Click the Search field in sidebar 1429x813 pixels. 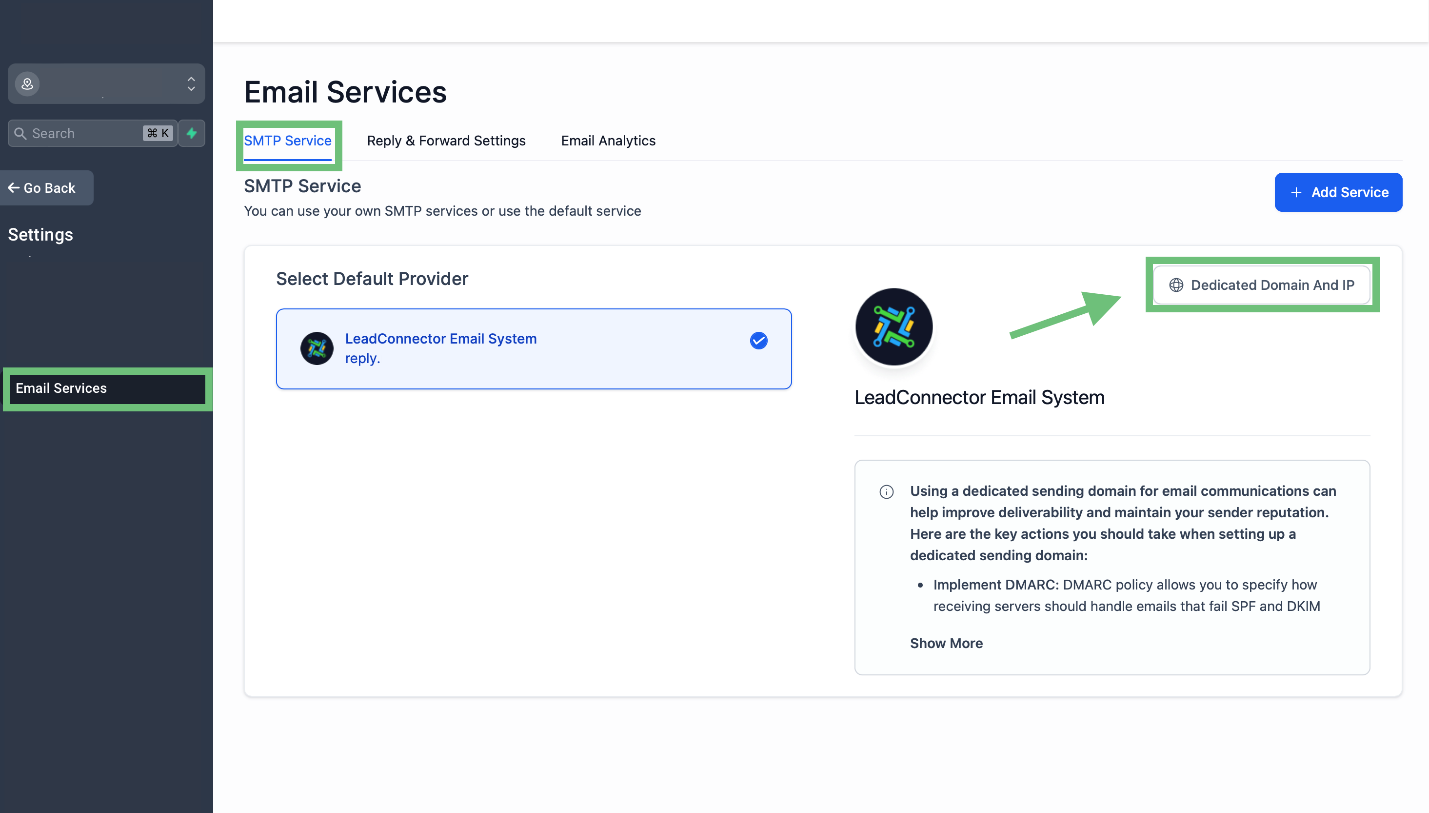tap(91, 133)
